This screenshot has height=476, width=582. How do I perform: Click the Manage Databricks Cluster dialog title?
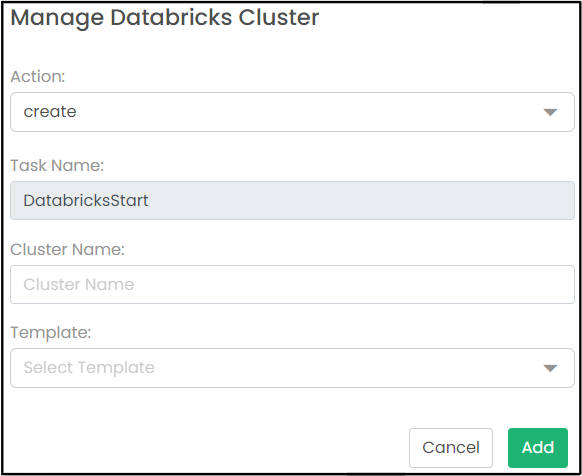click(x=165, y=17)
